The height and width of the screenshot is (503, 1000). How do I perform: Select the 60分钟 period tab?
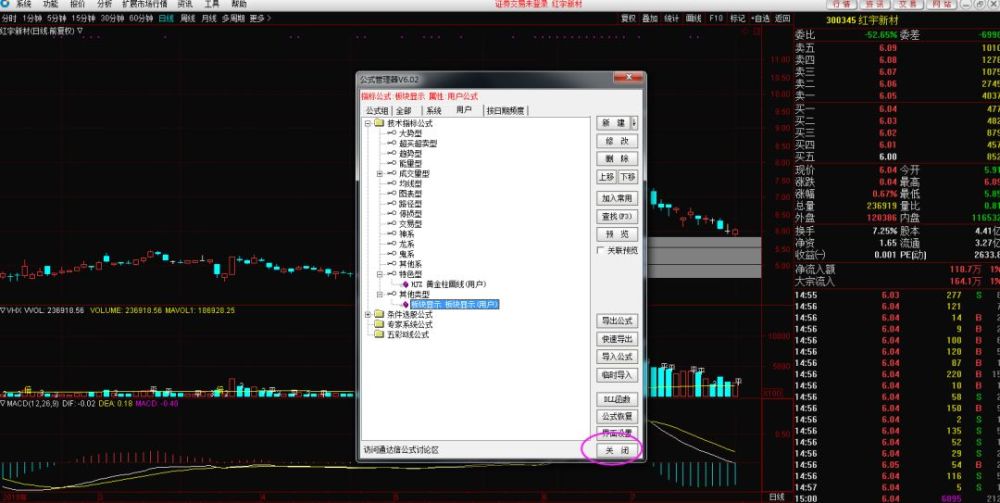[x=141, y=18]
